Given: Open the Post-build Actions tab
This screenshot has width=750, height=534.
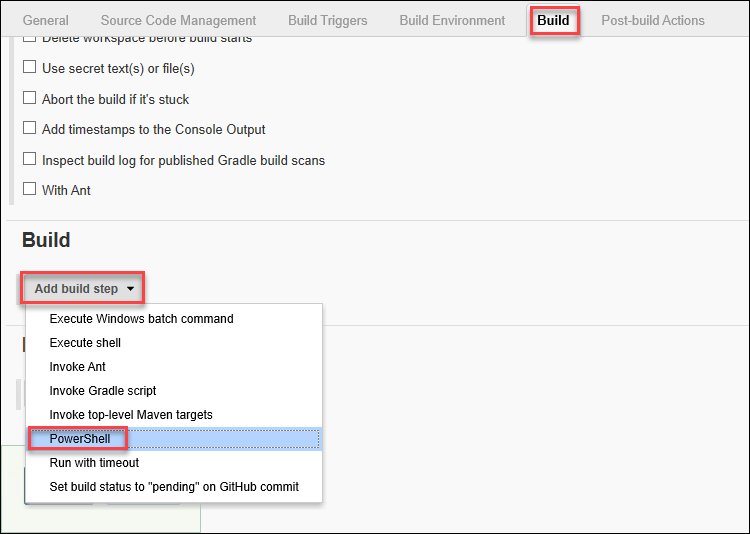Looking at the screenshot, I should [x=653, y=21].
